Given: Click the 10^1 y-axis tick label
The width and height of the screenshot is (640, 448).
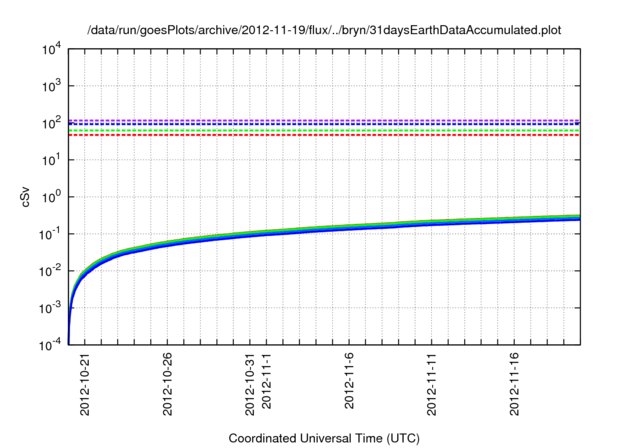Looking at the screenshot, I should pos(50,160).
